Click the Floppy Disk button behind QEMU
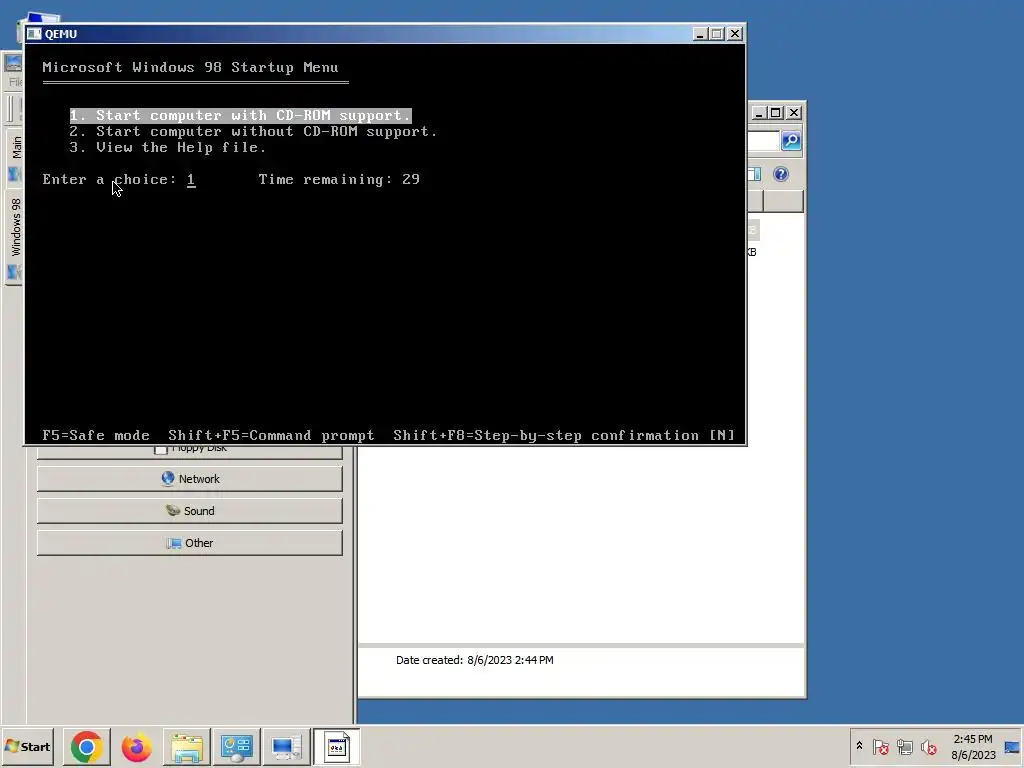 [189, 451]
